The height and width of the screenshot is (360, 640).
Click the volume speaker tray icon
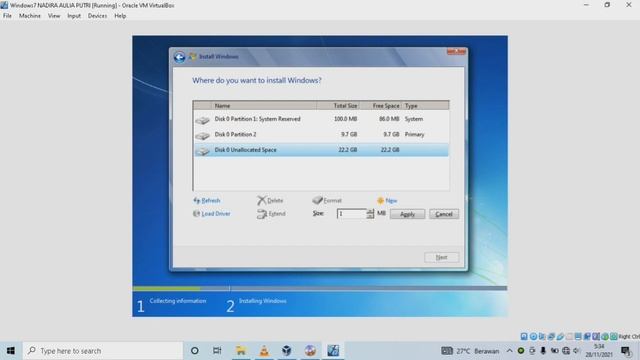[576, 351]
